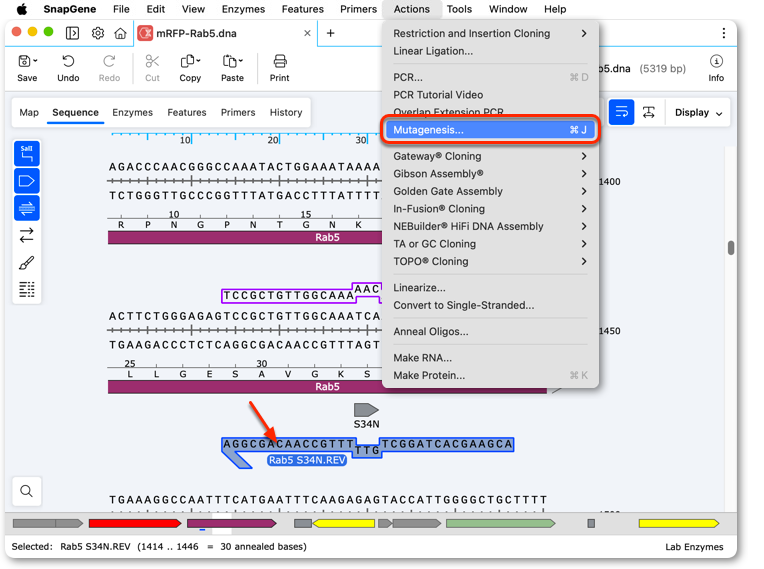Expand NEBuilder HiFi DNA Assembly submenu
Viewport: 764px width, 569px height.
point(490,226)
